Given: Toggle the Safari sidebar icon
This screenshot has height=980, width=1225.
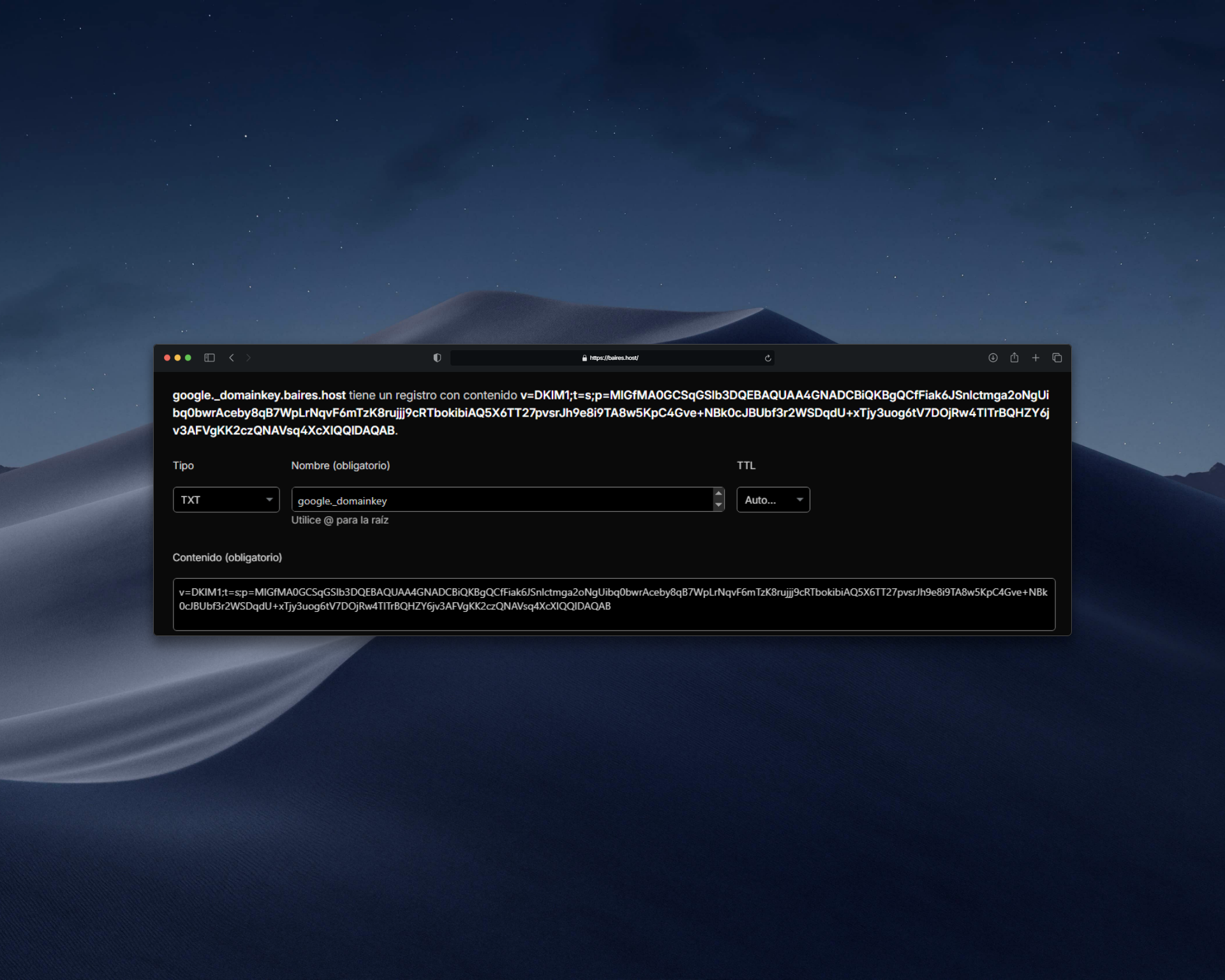Looking at the screenshot, I should [x=209, y=358].
